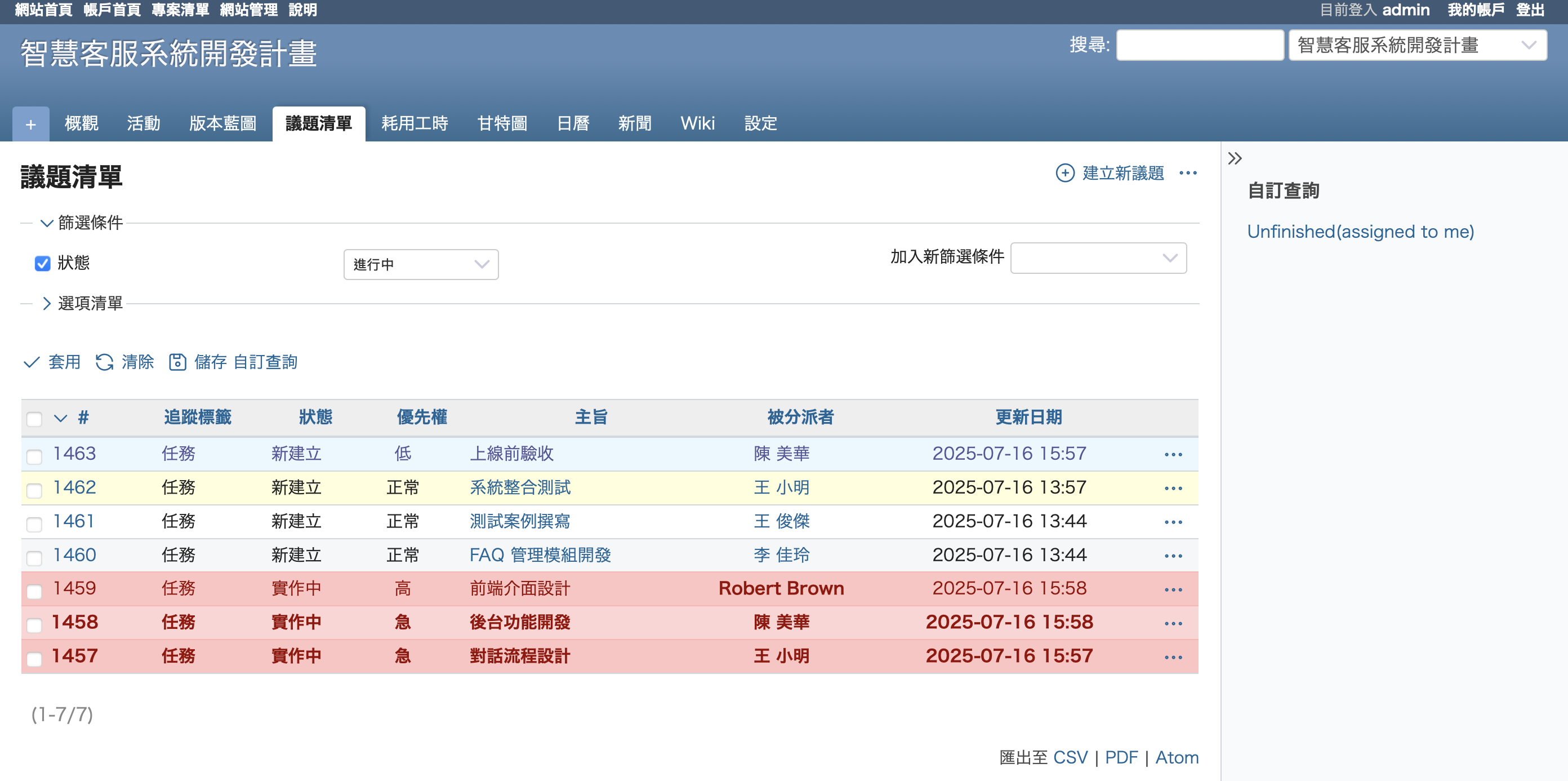Open issue subject 上線前驗收
This screenshot has width=1568, height=781.
point(511,454)
